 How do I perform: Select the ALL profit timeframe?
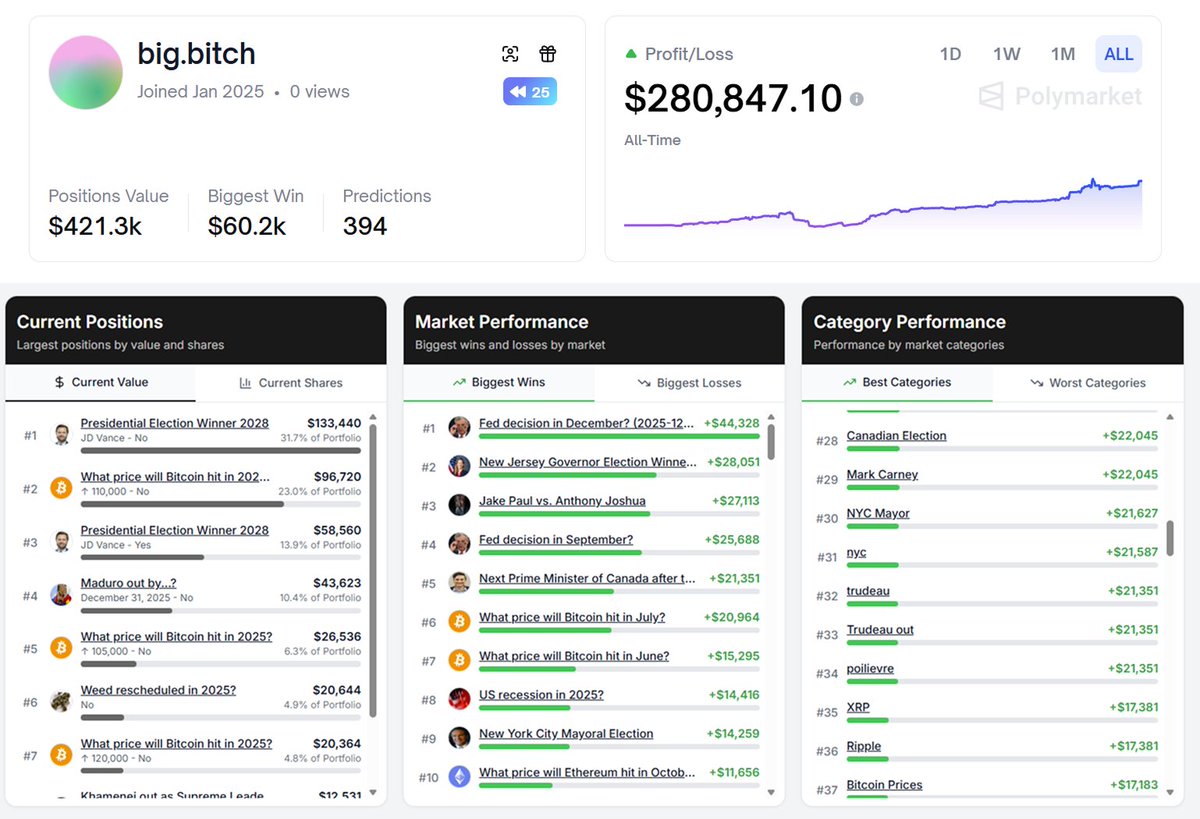point(1118,54)
